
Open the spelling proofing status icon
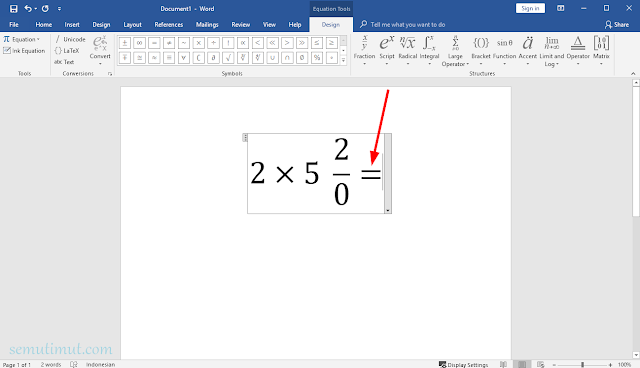point(73,364)
